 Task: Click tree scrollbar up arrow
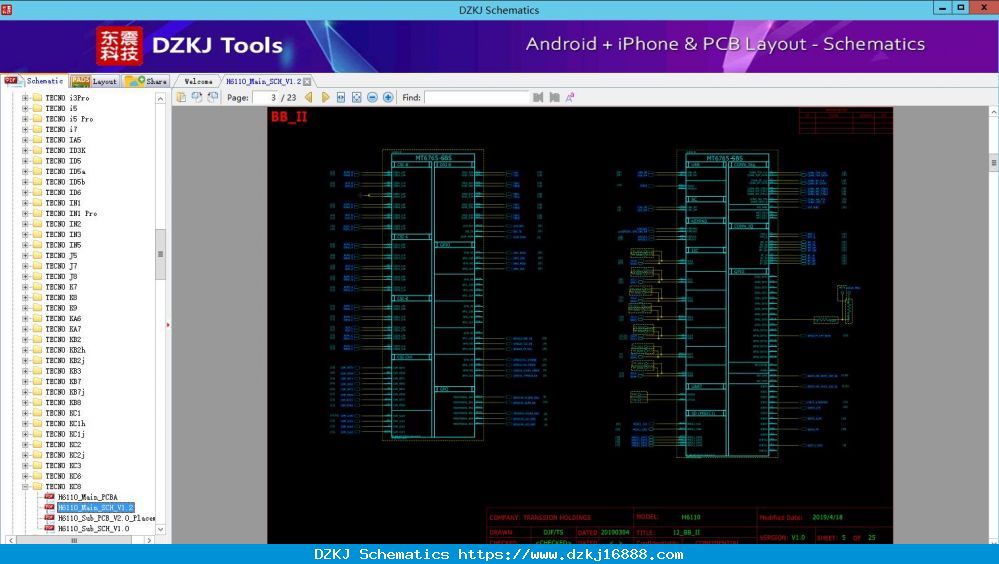click(x=161, y=98)
